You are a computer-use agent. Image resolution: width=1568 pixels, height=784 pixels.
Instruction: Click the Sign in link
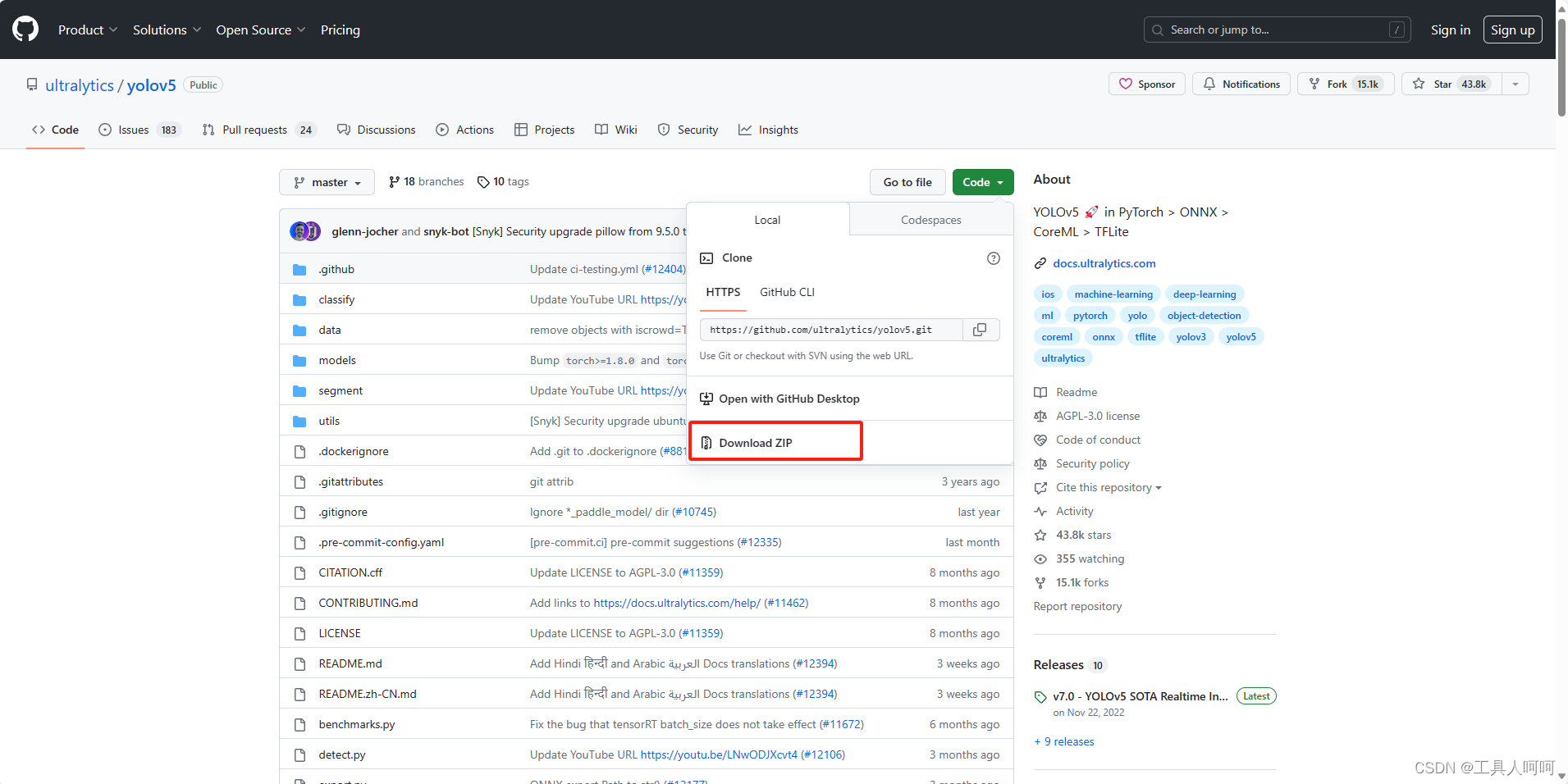point(1450,30)
